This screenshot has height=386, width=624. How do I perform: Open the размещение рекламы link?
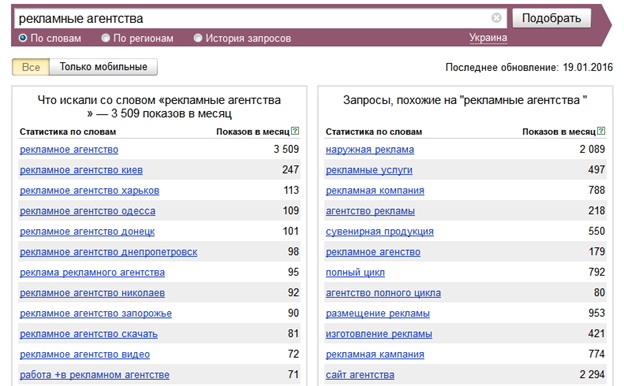coord(378,314)
